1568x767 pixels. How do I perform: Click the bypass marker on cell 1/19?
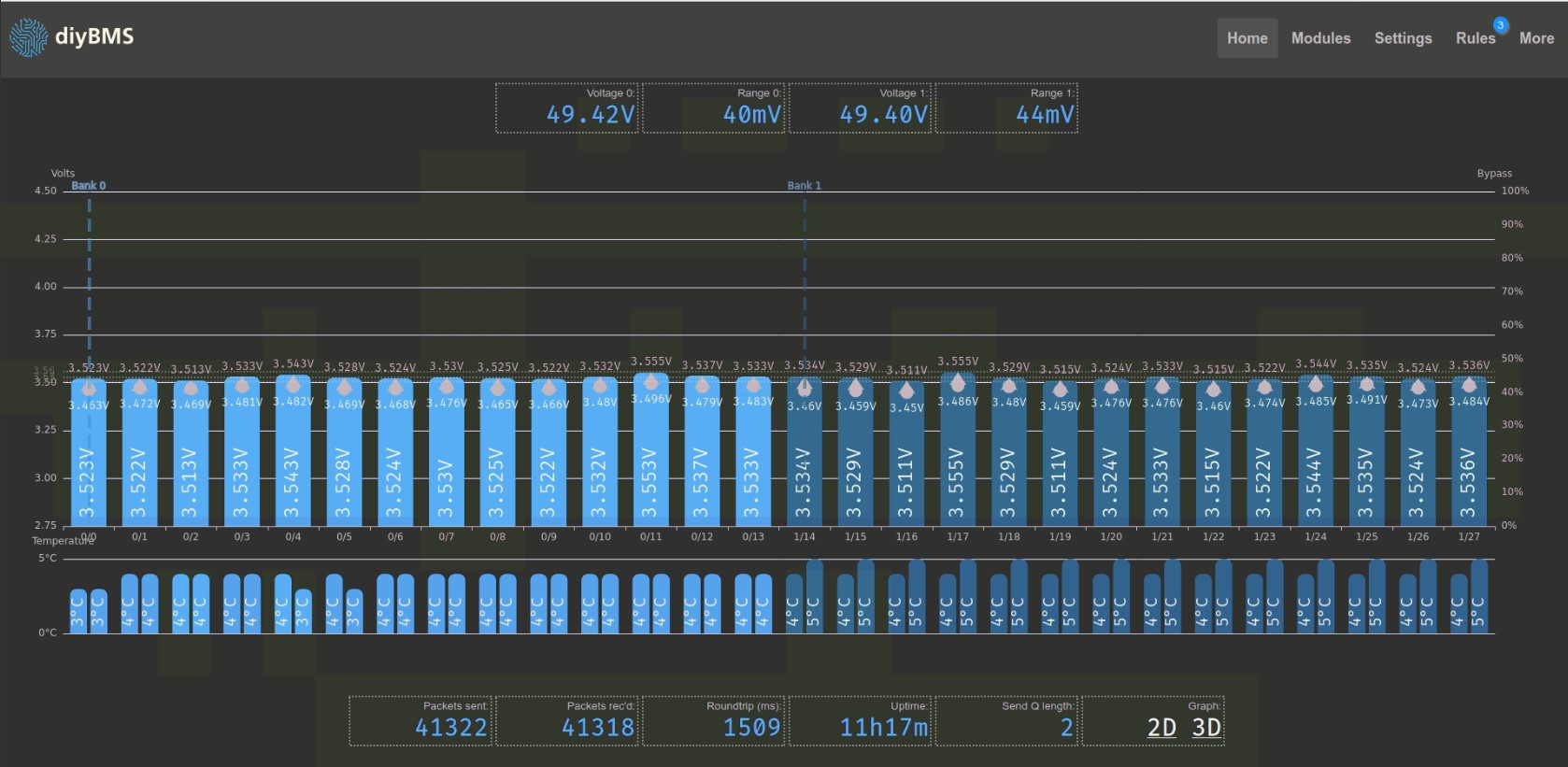pyautogui.click(x=1060, y=390)
